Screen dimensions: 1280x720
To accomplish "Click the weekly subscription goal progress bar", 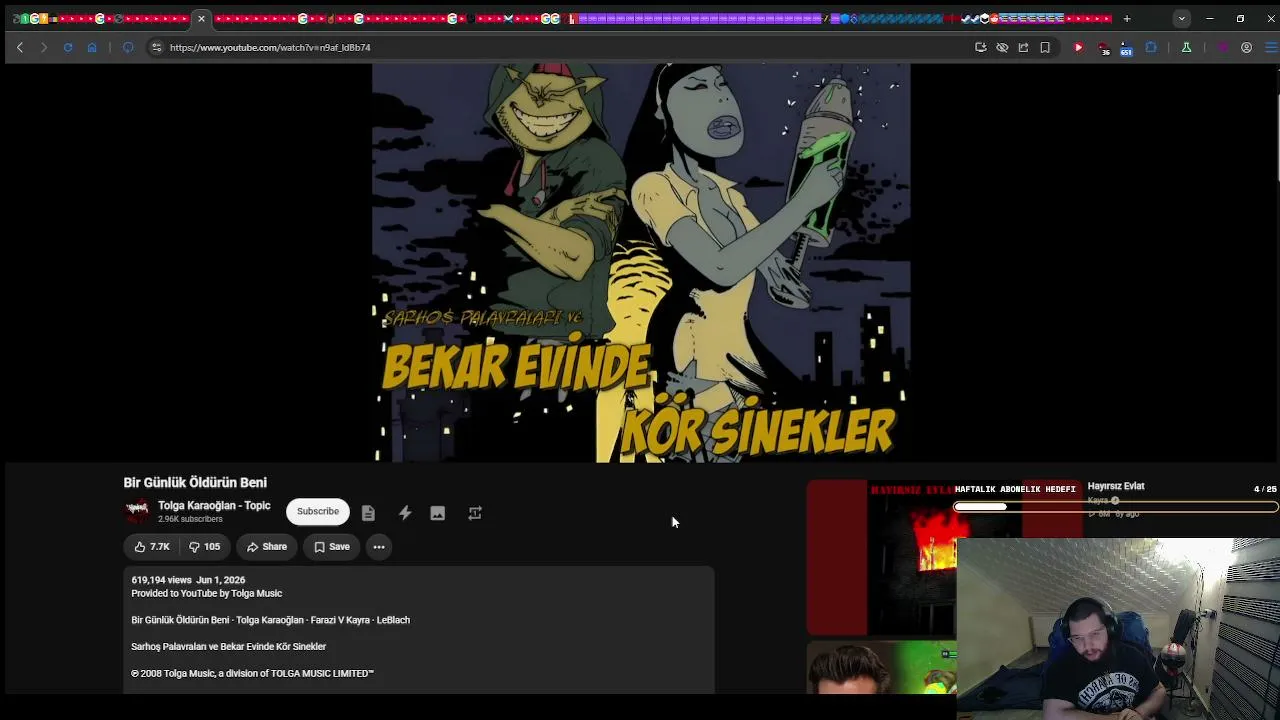I will [1116, 507].
